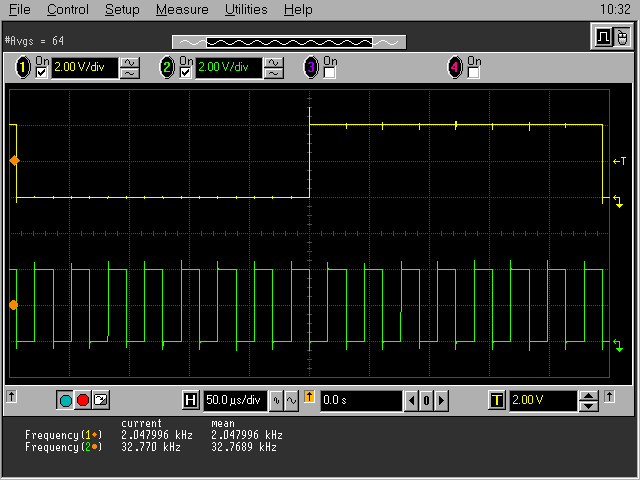Click the red stop acquisition button
Image resolution: width=640 pixels, height=480 pixels.
click(83, 401)
